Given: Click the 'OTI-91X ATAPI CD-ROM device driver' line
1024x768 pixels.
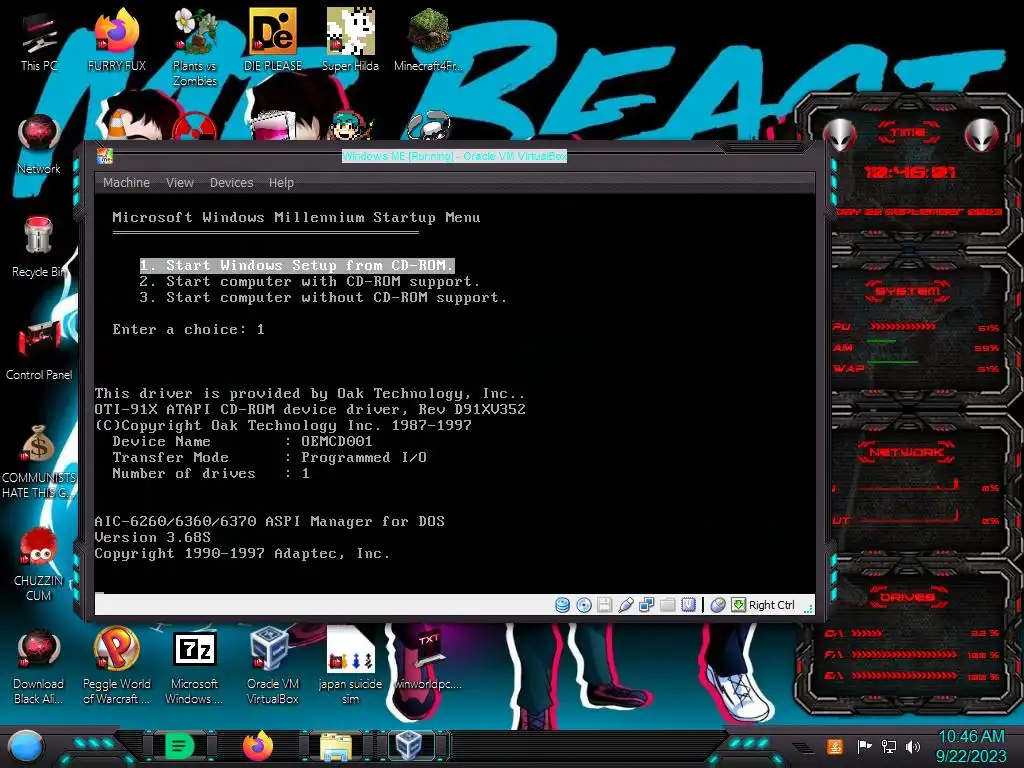Looking at the screenshot, I should (310, 409).
